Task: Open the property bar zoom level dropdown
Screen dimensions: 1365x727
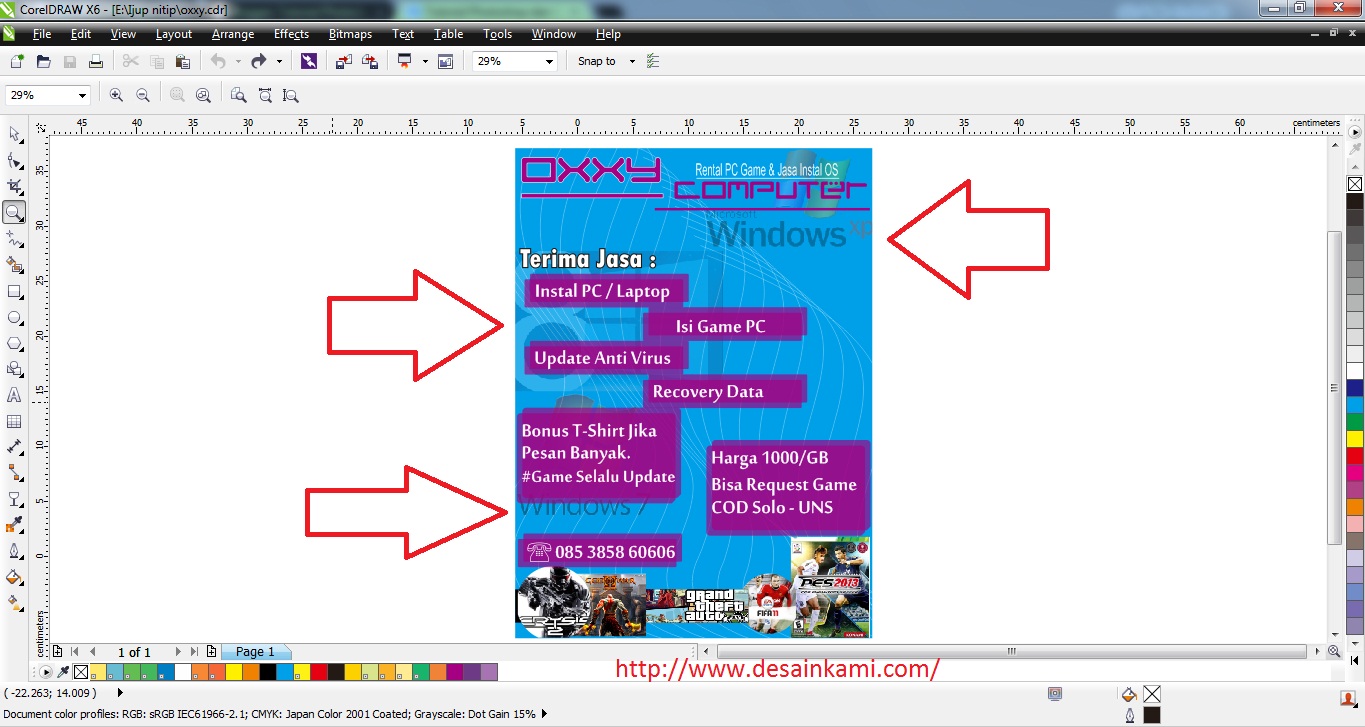Action: point(82,95)
